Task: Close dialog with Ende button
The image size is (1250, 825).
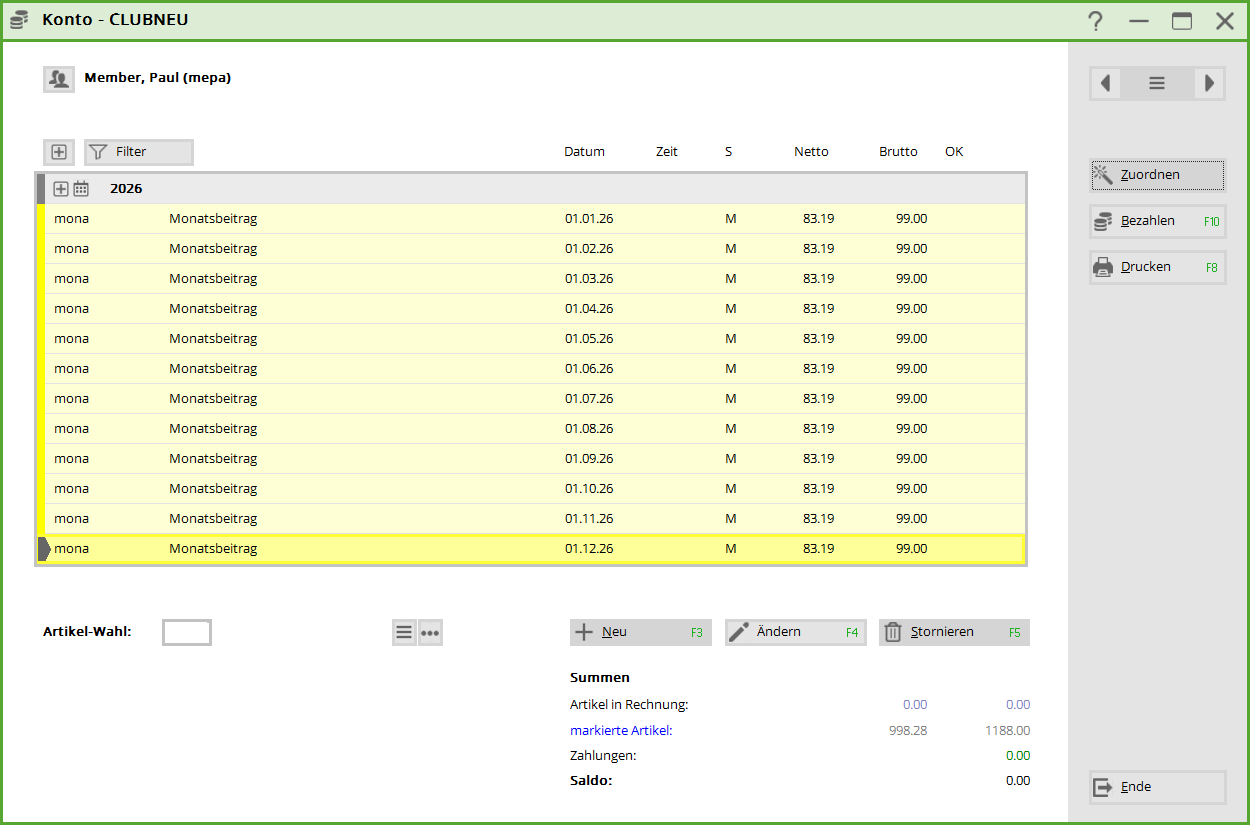Action: tap(1157, 787)
